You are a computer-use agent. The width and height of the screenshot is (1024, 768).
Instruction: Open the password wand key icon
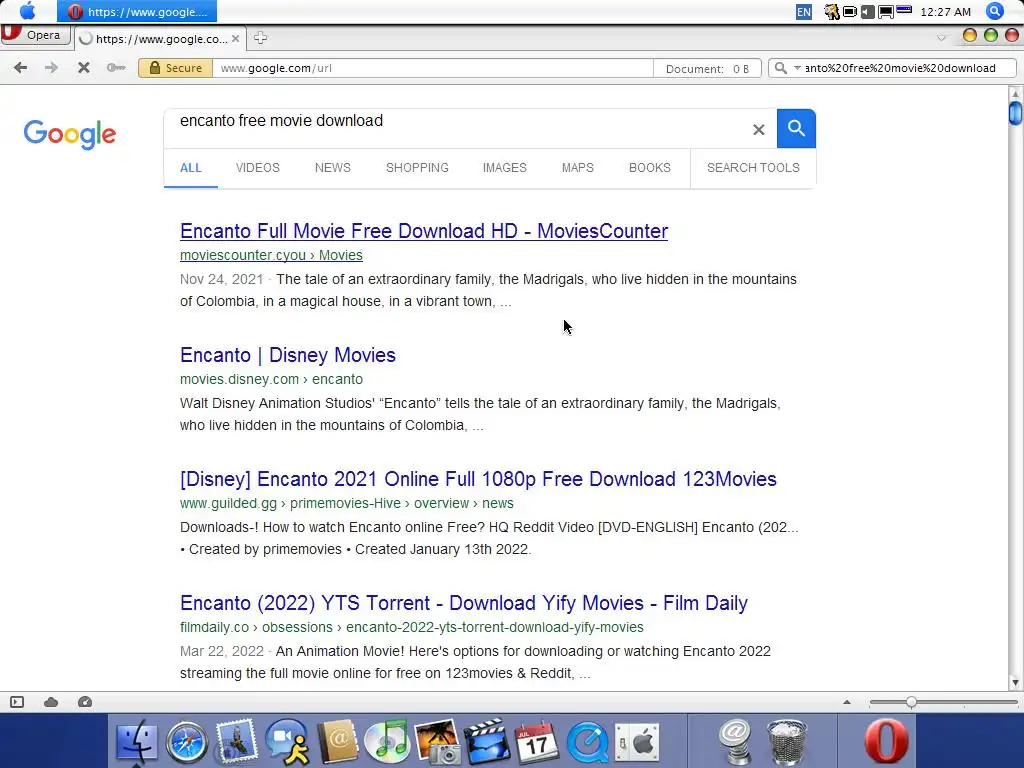tap(116, 67)
